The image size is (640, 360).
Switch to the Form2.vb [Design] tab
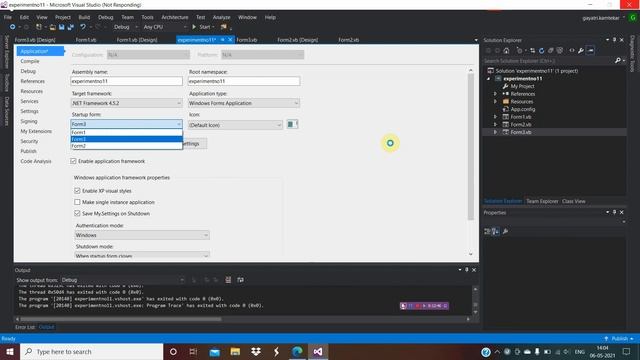pos(298,40)
